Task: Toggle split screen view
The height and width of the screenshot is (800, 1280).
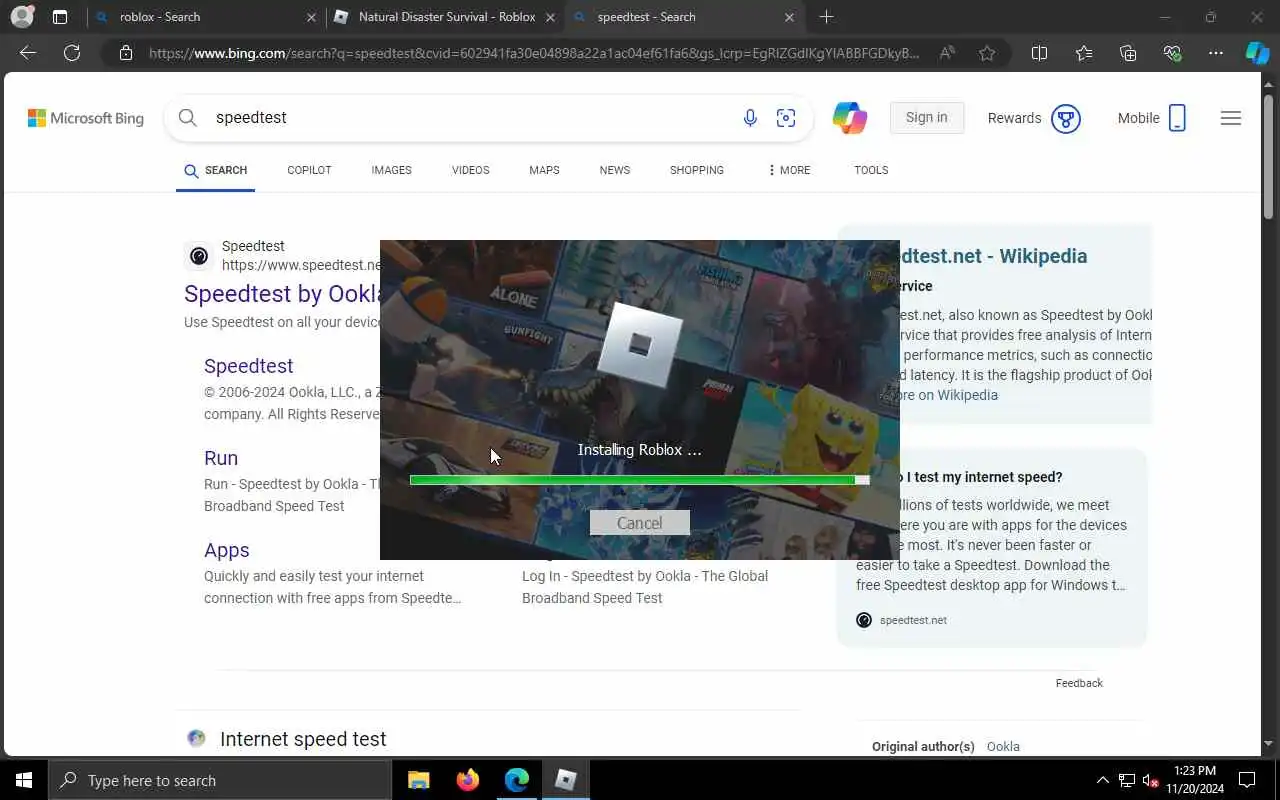Action: tap(1039, 53)
